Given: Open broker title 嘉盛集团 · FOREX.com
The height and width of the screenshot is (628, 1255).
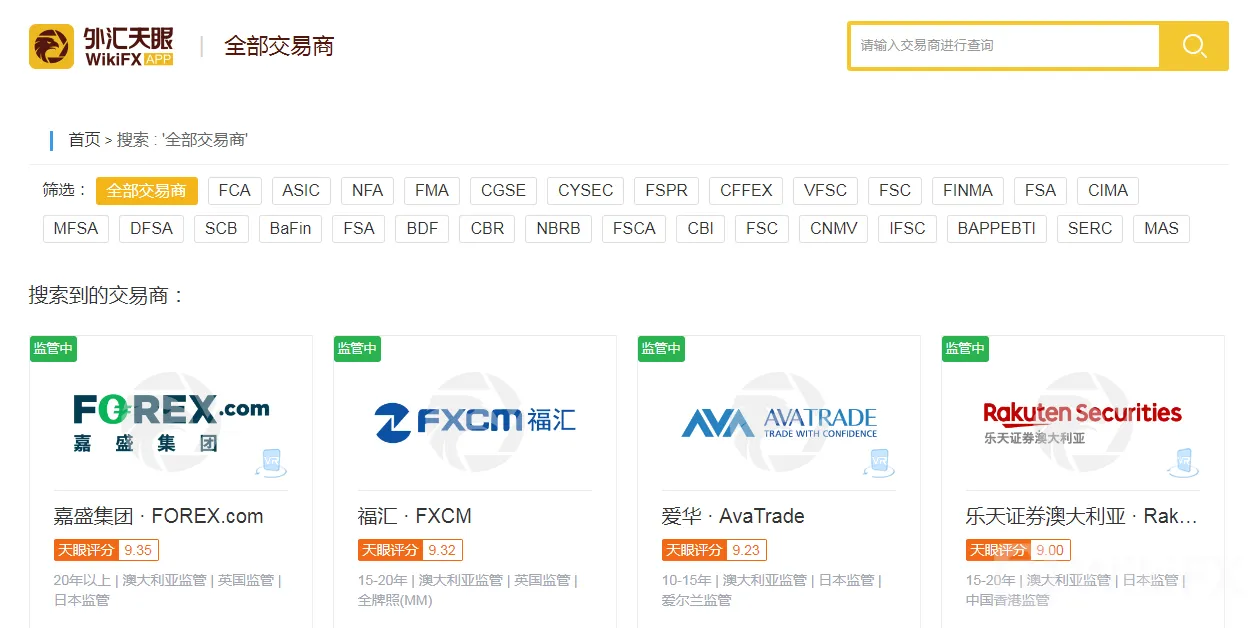Looking at the screenshot, I should tap(158, 516).
